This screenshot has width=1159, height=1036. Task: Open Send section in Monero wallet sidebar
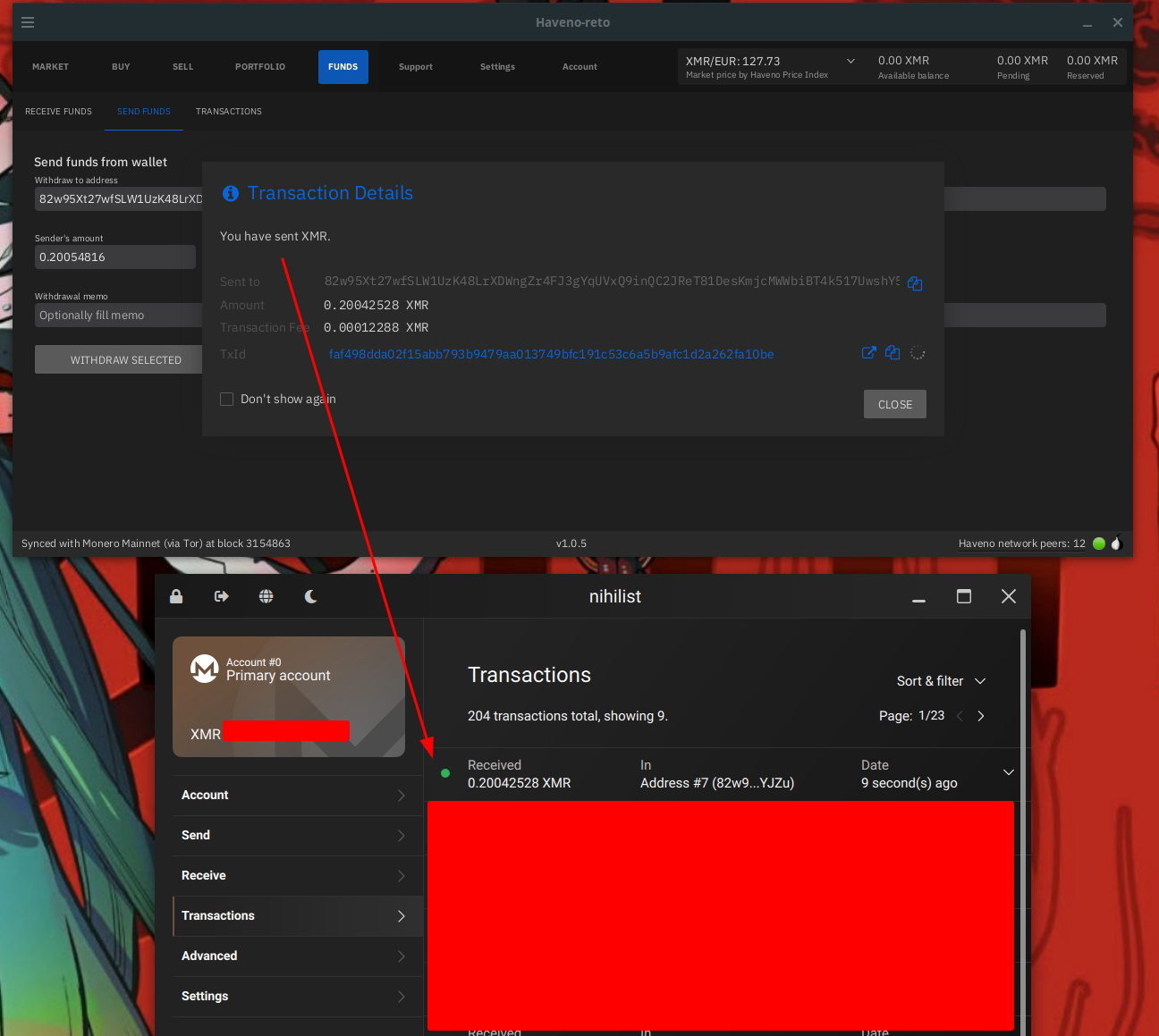coord(297,836)
